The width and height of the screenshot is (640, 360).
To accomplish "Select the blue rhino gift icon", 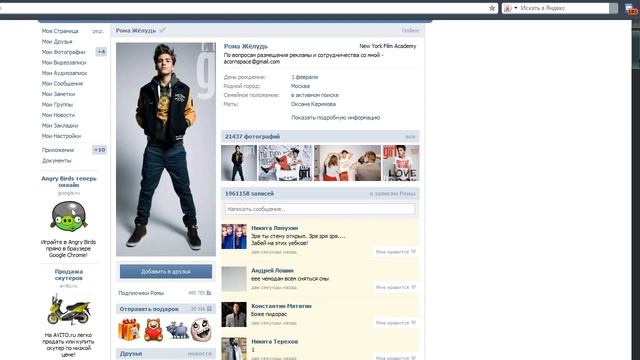I will (178, 330).
